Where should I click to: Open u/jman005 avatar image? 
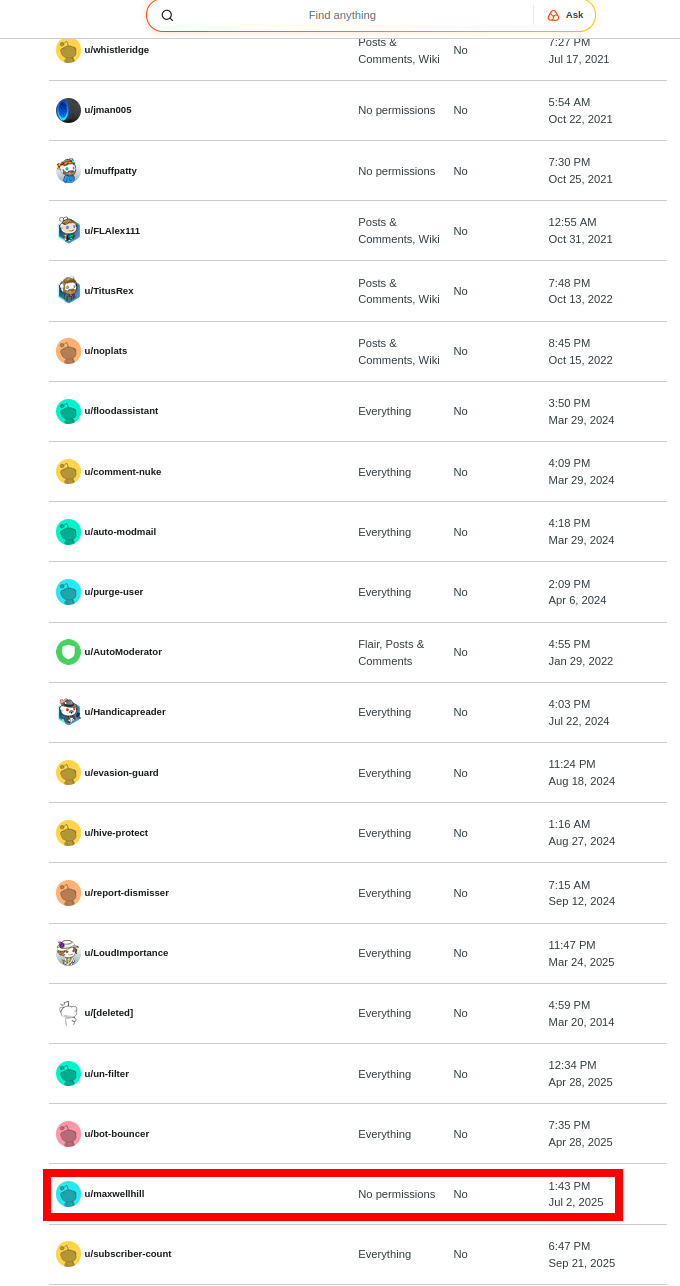click(x=68, y=111)
